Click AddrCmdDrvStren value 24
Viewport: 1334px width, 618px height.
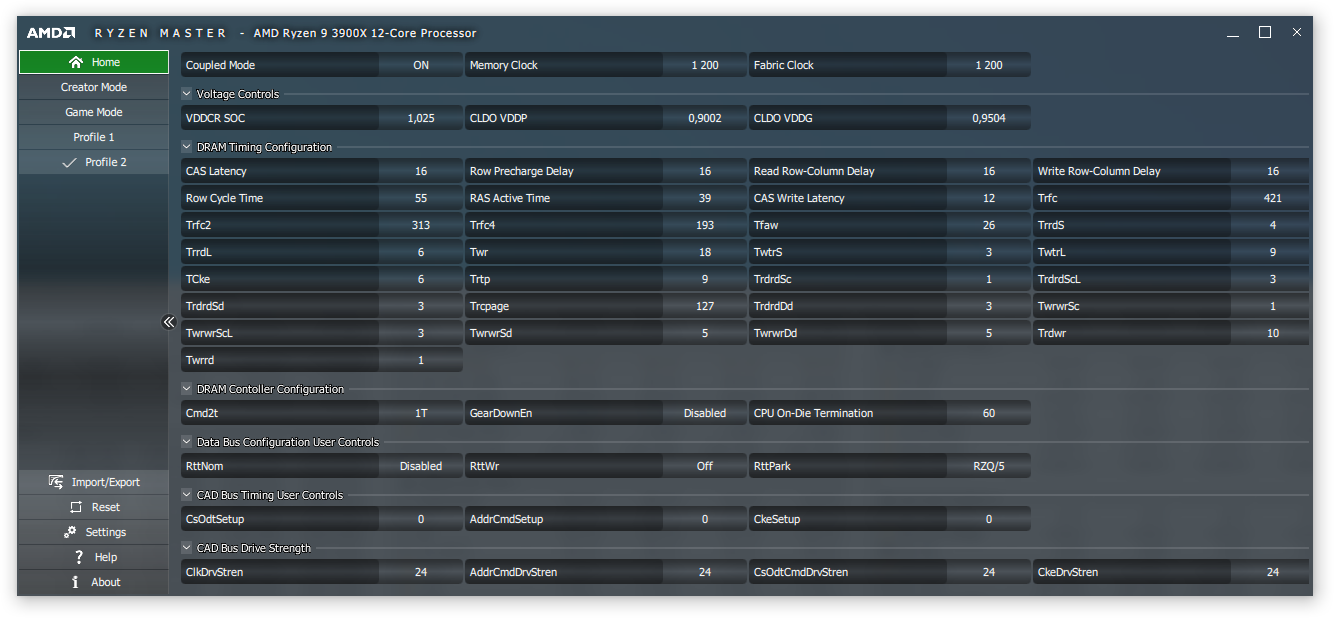coord(705,572)
